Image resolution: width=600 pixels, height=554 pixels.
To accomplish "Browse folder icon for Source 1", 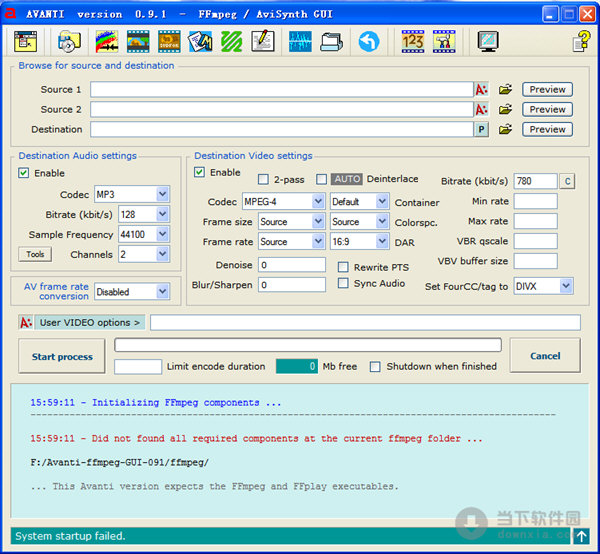I will point(505,90).
